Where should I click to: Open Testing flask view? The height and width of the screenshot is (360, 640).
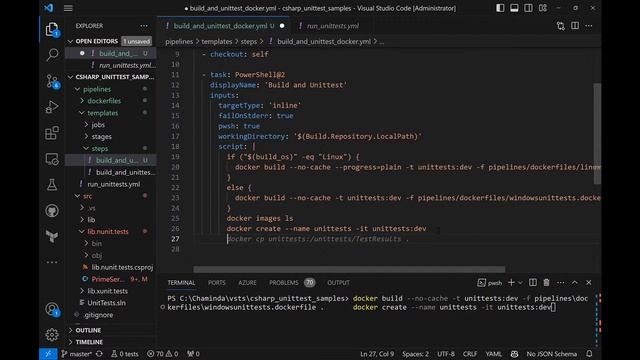(52, 185)
